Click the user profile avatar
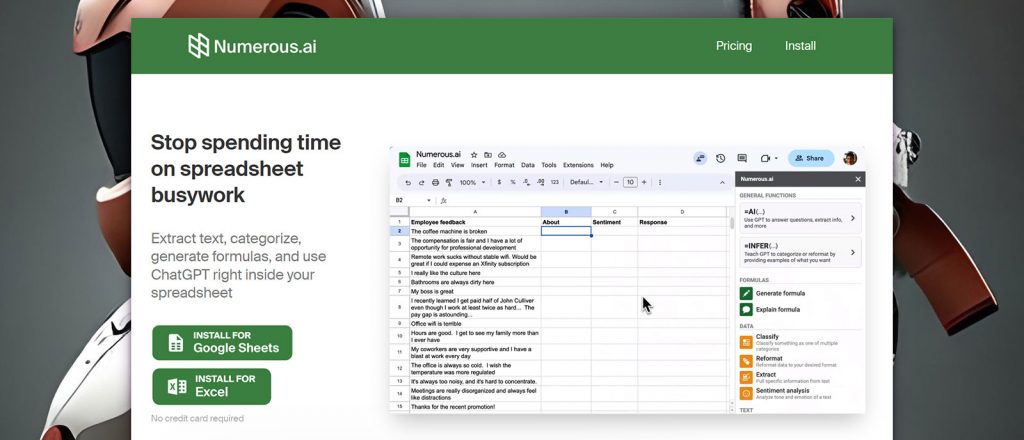 (850, 158)
